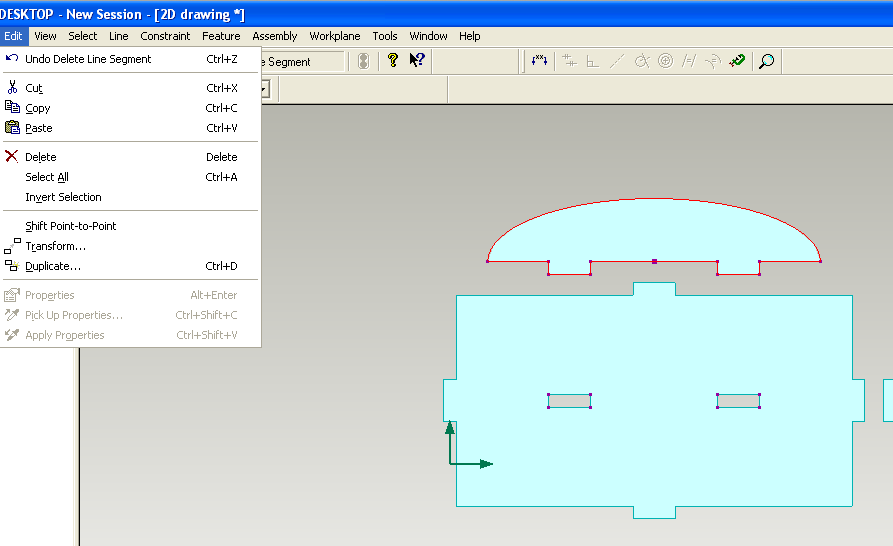Select the concentric circles constraint icon

(665, 61)
